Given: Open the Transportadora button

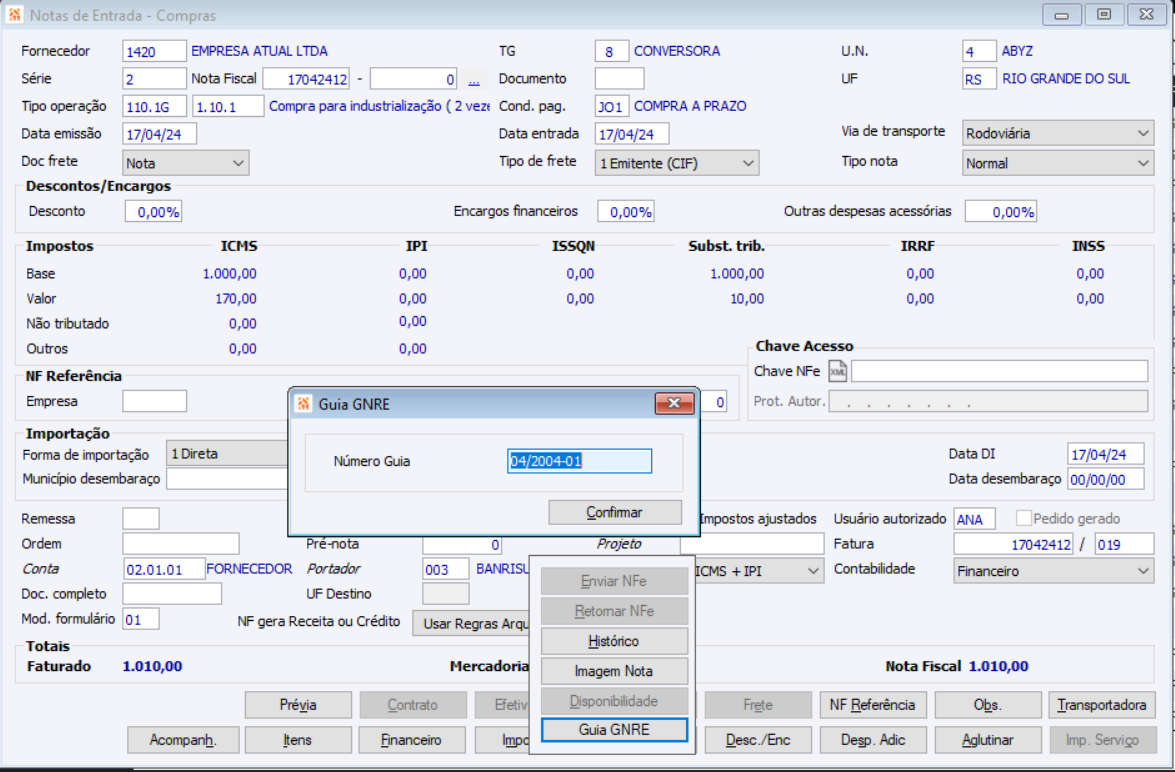Looking at the screenshot, I should click(1102, 705).
